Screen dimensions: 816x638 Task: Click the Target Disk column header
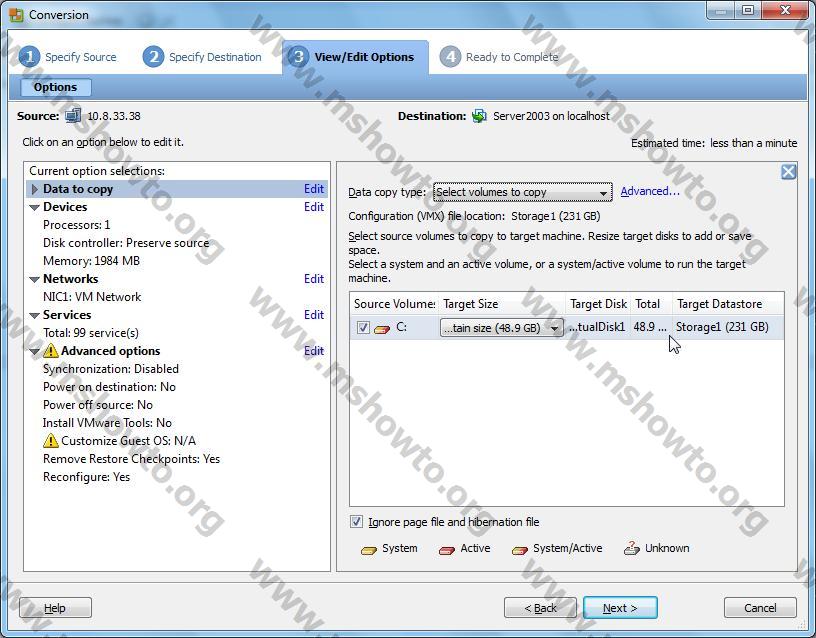coord(598,303)
